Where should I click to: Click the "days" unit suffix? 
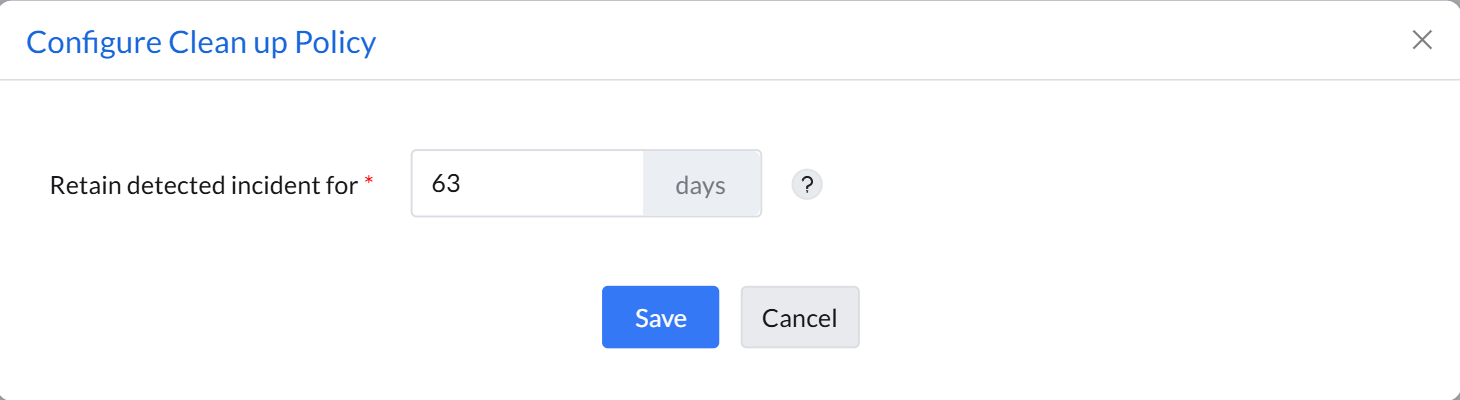tap(700, 185)
